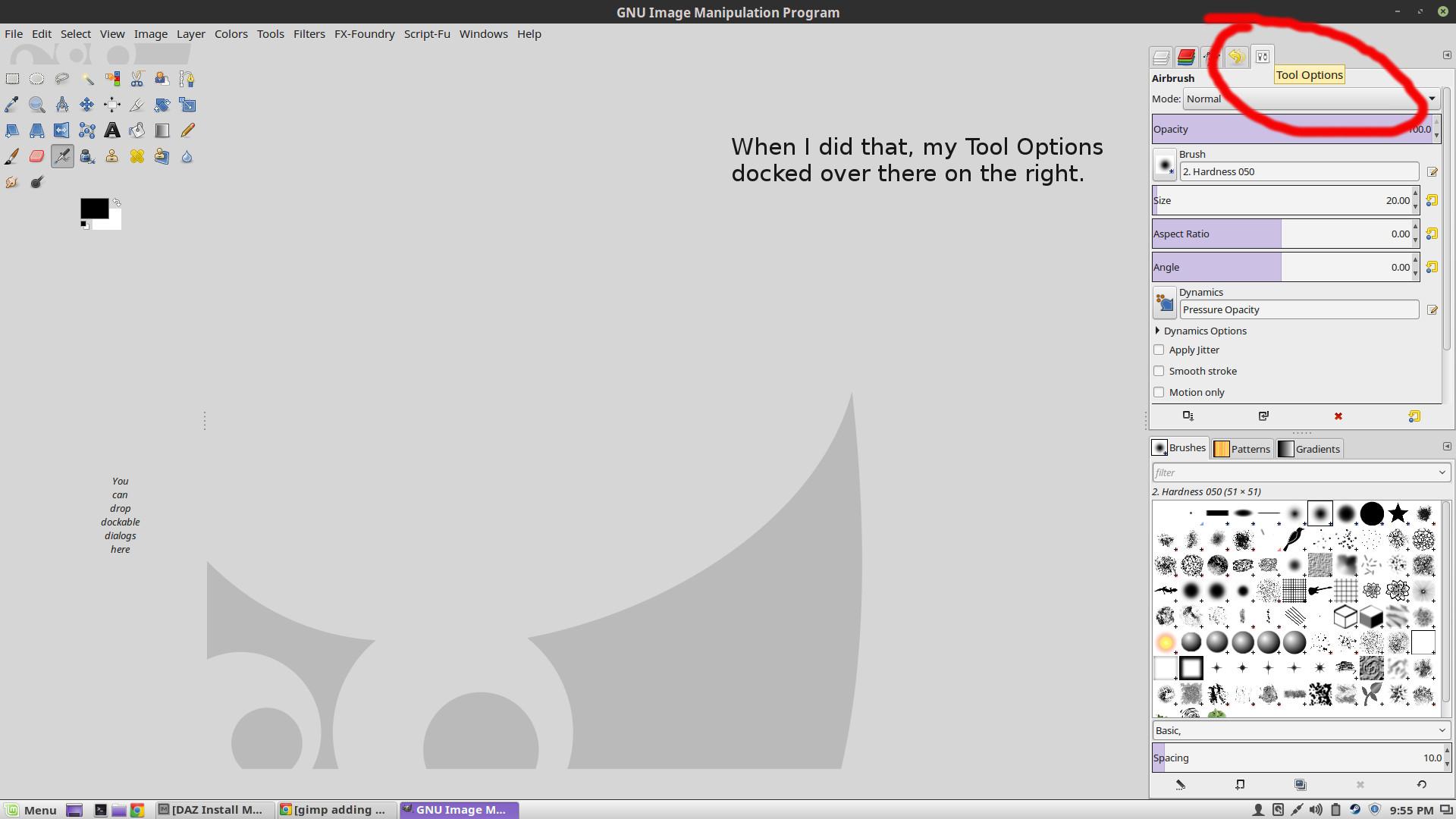Image resolution: width=1456 pixels, height=819 pixels.
Task: Check the Motion only option
Action: point(1159,392)
